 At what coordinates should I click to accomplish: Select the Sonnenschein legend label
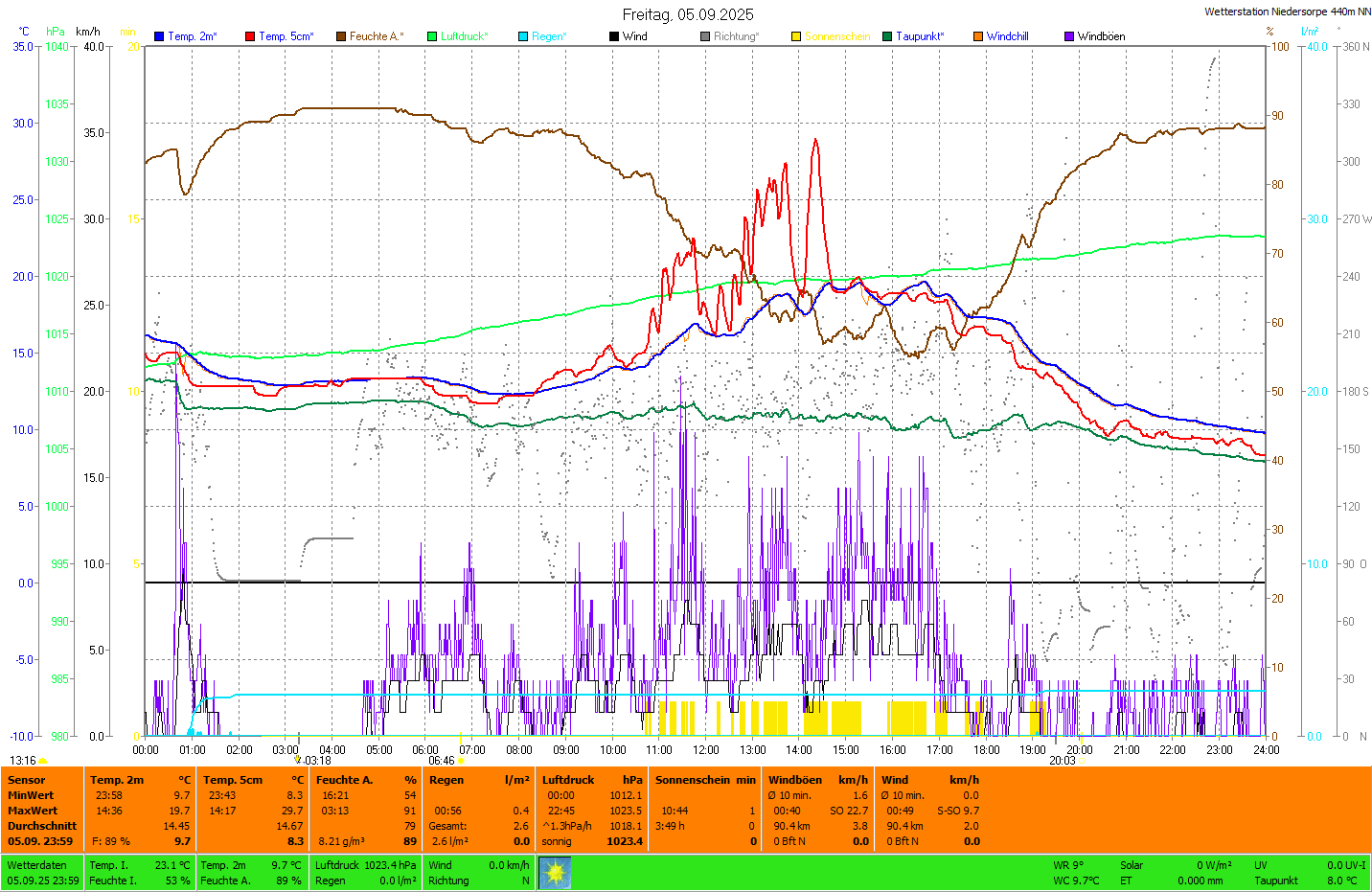[x=836, y=36]
